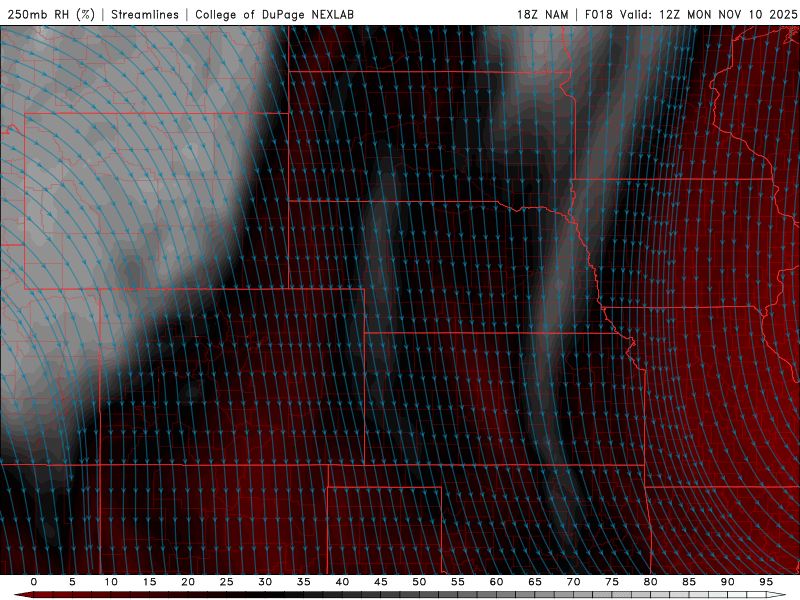Viewport: 800px width, 600px height.
Task: Click the colorbar label '40'
Action: (342, 582)
